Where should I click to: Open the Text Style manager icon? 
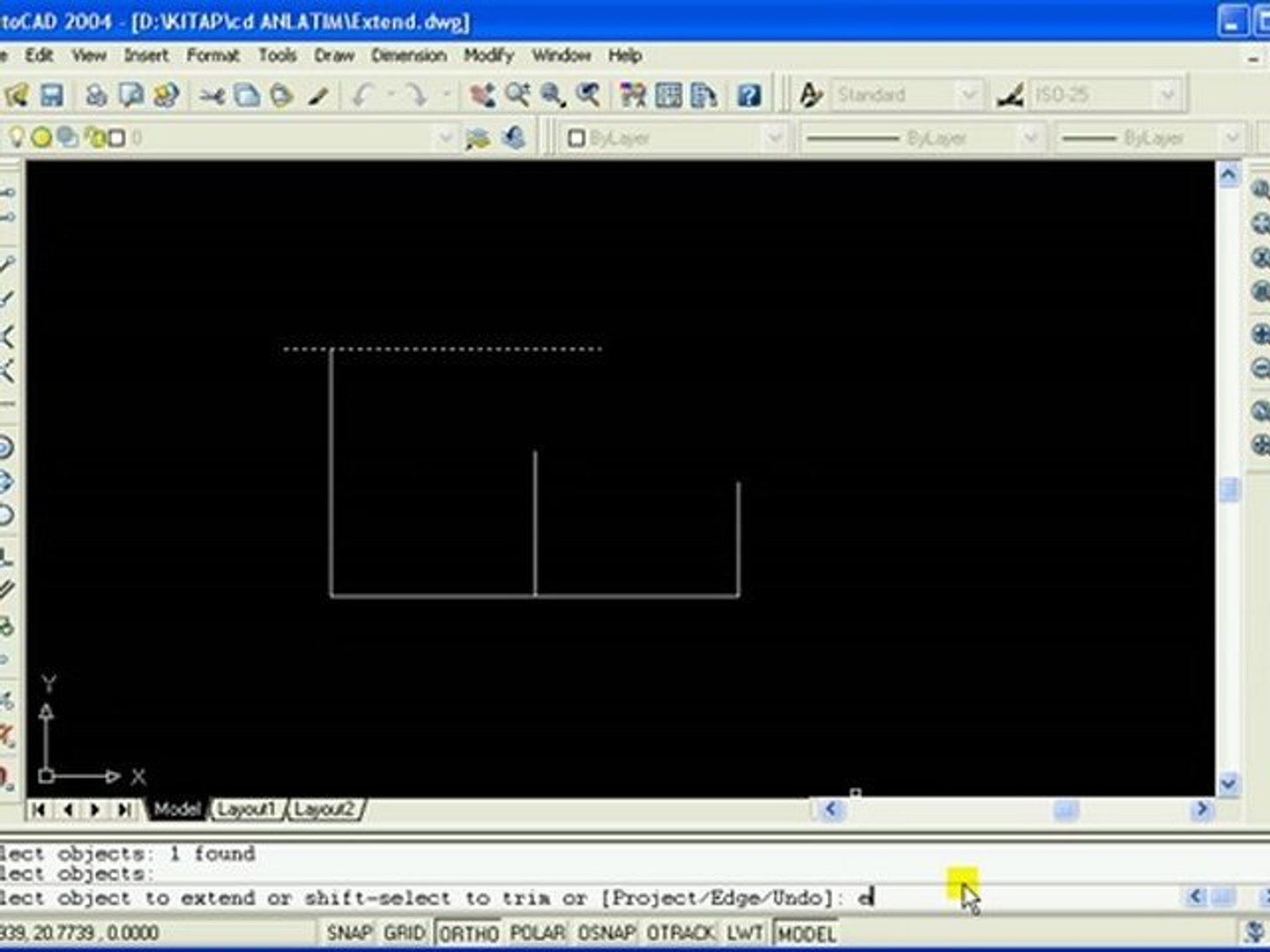click(x=810, y=94)
